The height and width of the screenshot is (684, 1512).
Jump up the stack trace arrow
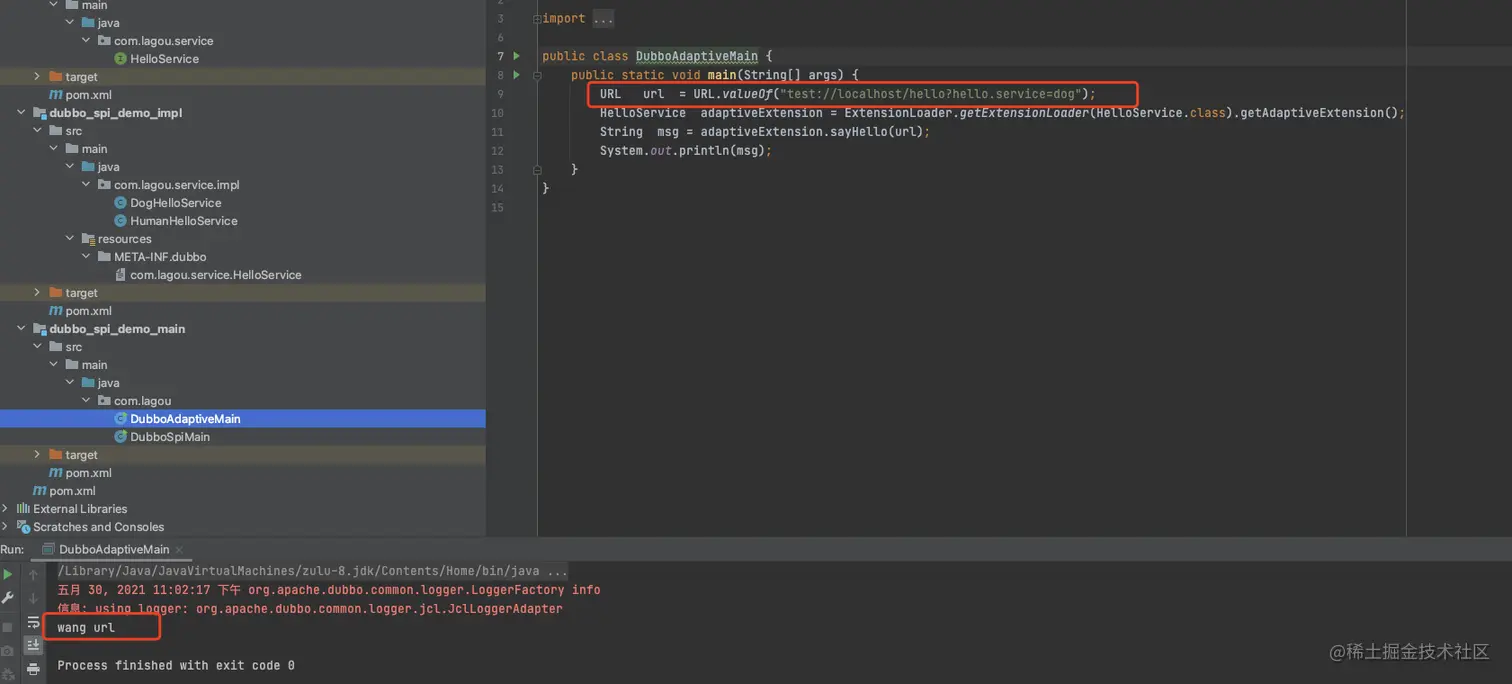click(x=33, y=575)
